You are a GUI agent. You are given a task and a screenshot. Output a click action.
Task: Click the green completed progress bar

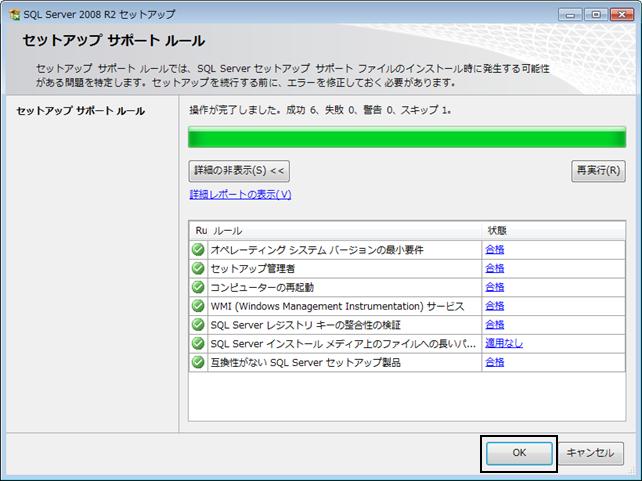[407, 137]
